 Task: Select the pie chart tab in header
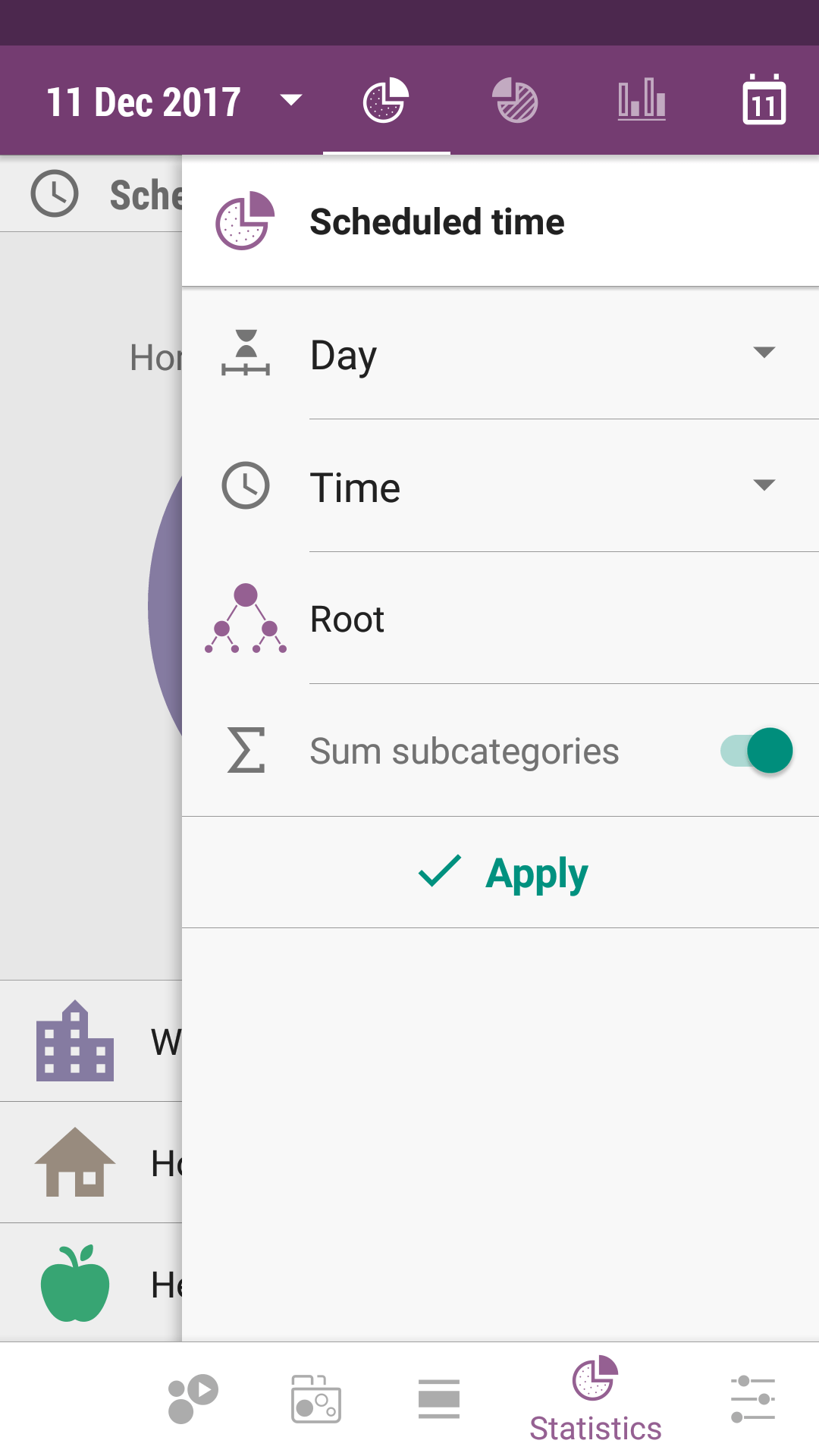click(386, 100)
